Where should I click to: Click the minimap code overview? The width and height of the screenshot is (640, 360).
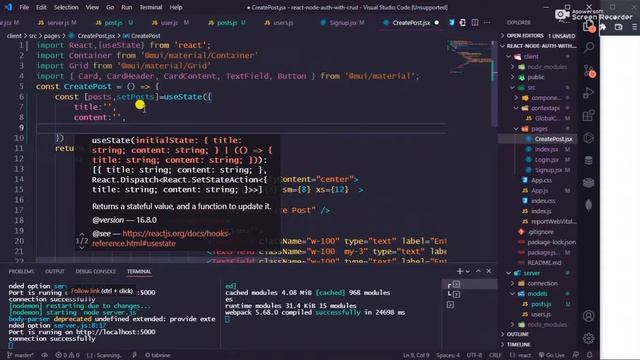pyautogui.click(x=469, y=57)
